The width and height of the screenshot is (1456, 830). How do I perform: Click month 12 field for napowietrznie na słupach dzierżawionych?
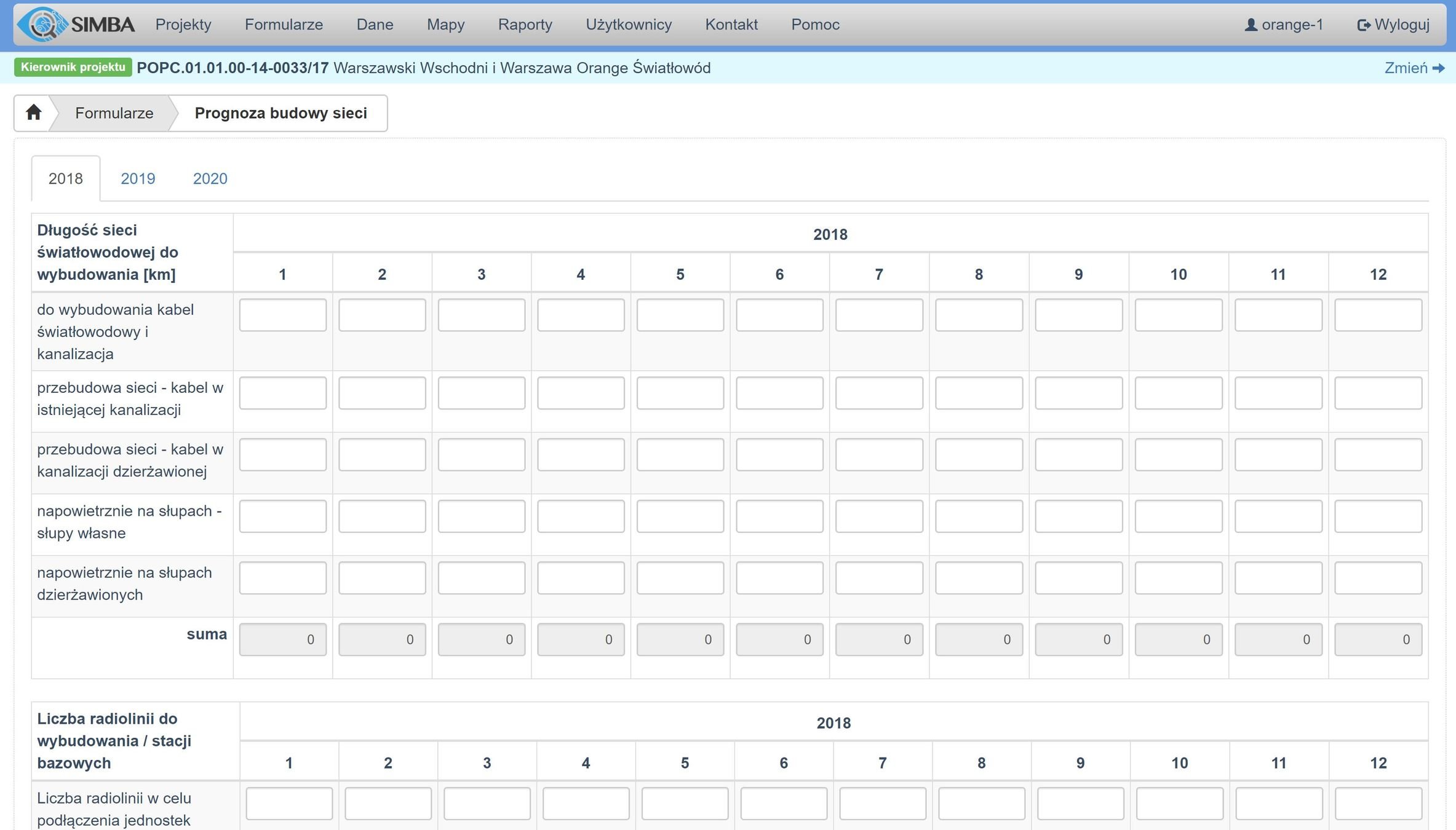[1378, 578]
